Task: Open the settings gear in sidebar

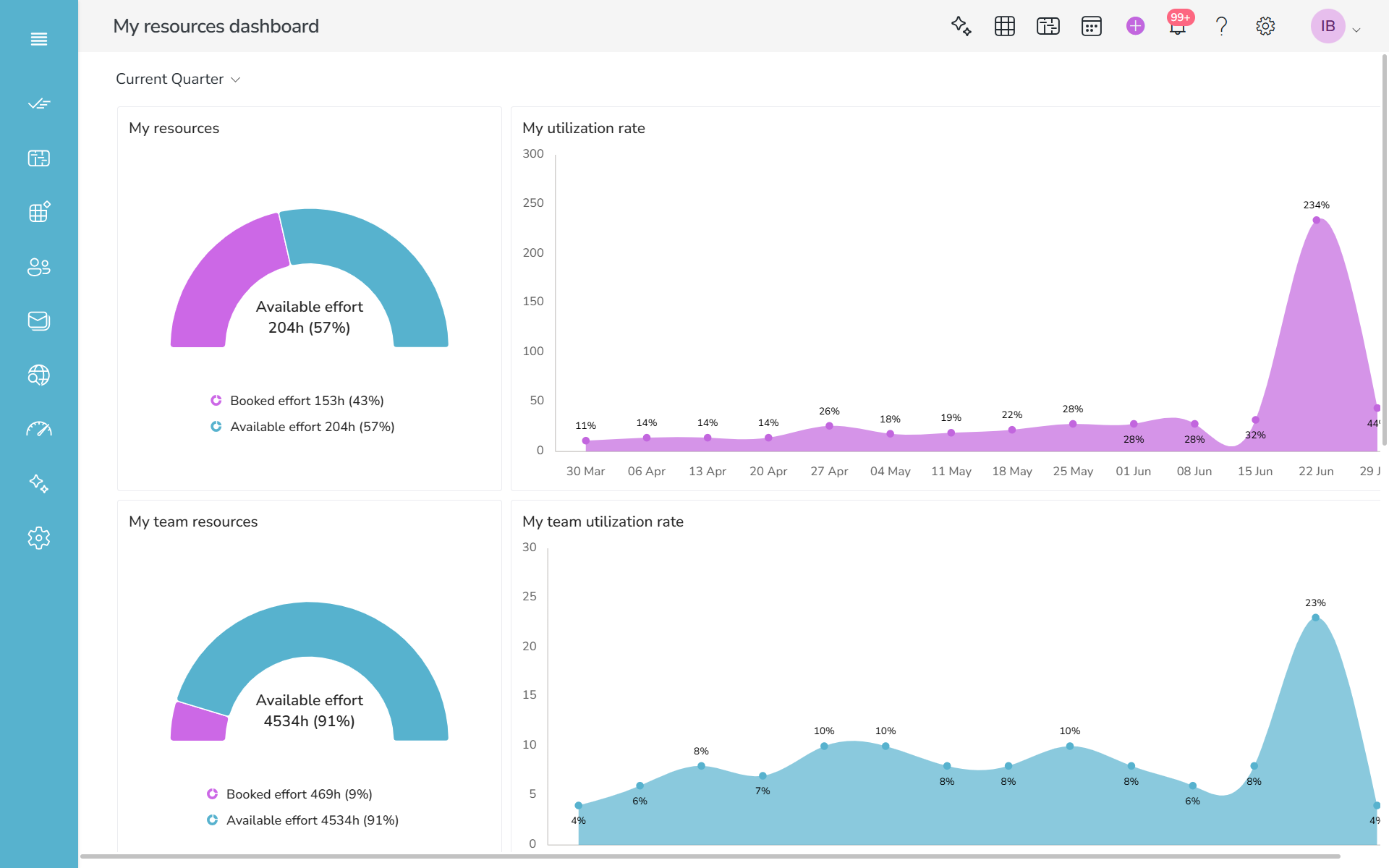Action: pos(39,537)
